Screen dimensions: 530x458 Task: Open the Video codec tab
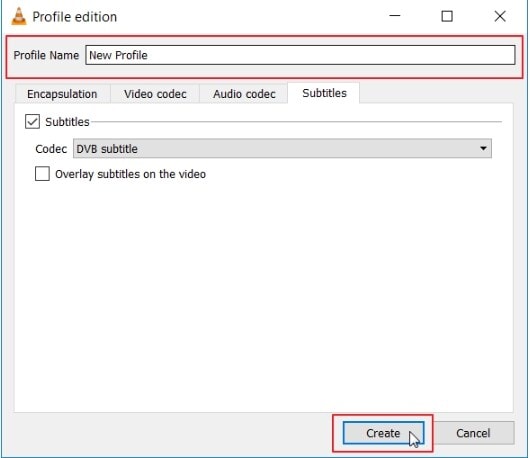point(155,94)
